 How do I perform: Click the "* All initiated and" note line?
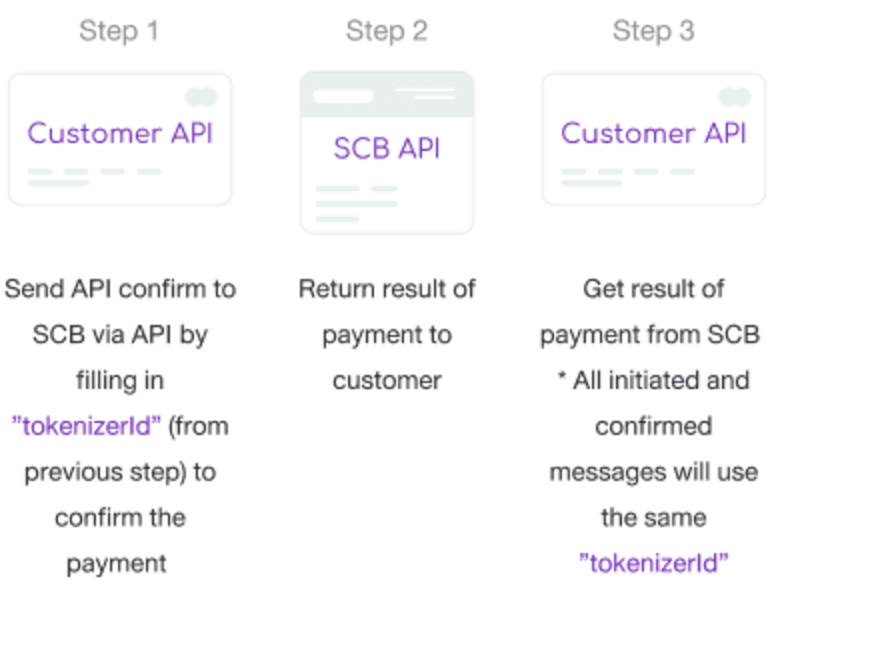(653, 381)
